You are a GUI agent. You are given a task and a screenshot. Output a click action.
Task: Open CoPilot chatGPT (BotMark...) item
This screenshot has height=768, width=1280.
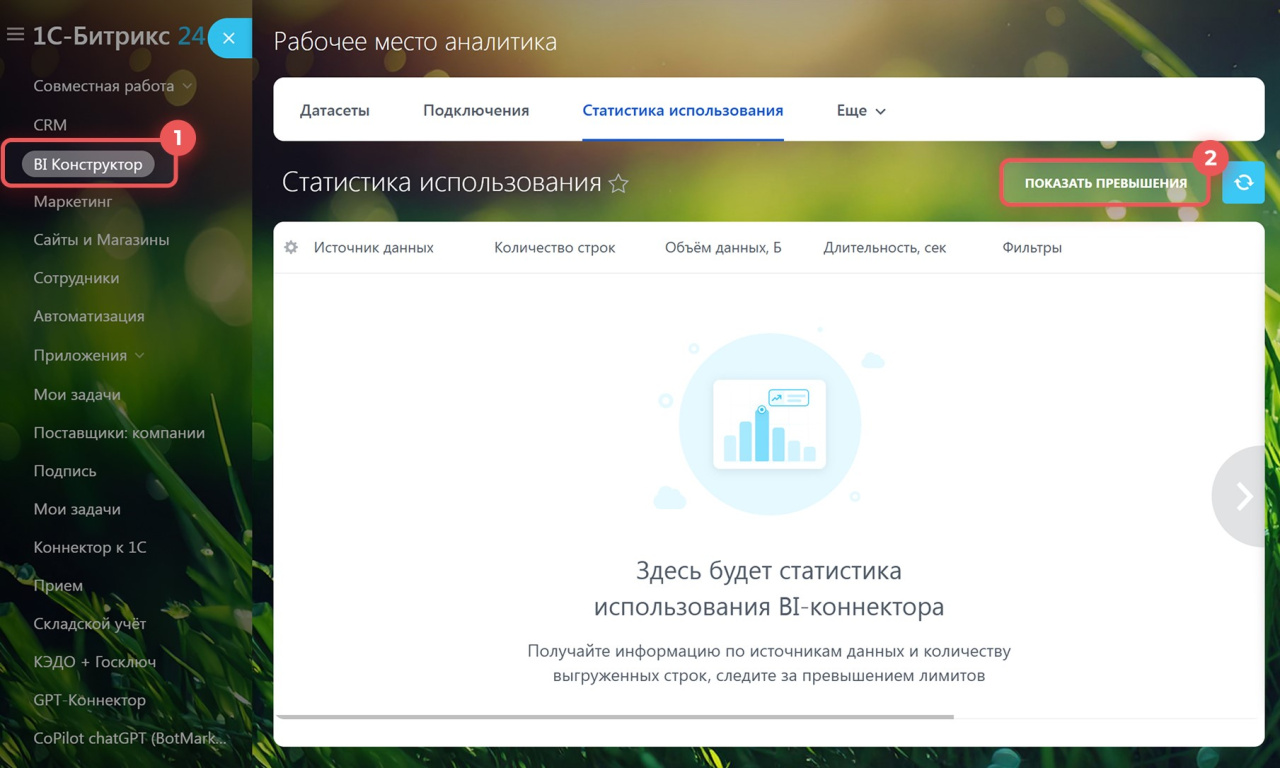pyautogui.click(x=130, y=739)
